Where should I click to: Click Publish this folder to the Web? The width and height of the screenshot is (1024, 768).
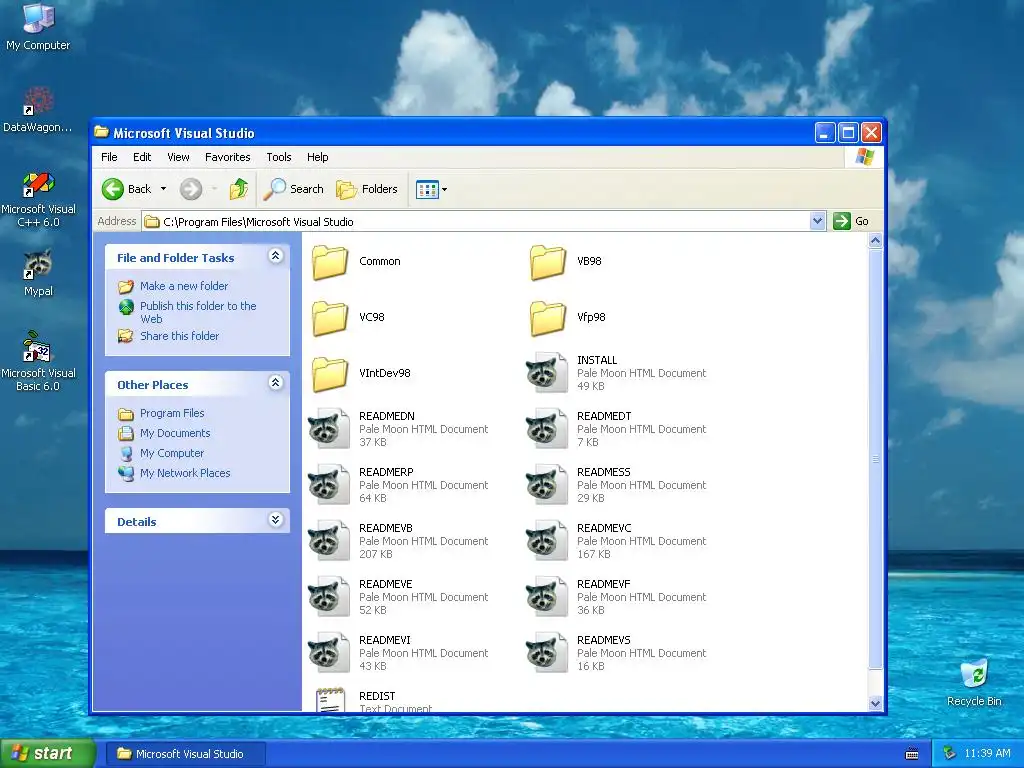[x=198, y=312]
